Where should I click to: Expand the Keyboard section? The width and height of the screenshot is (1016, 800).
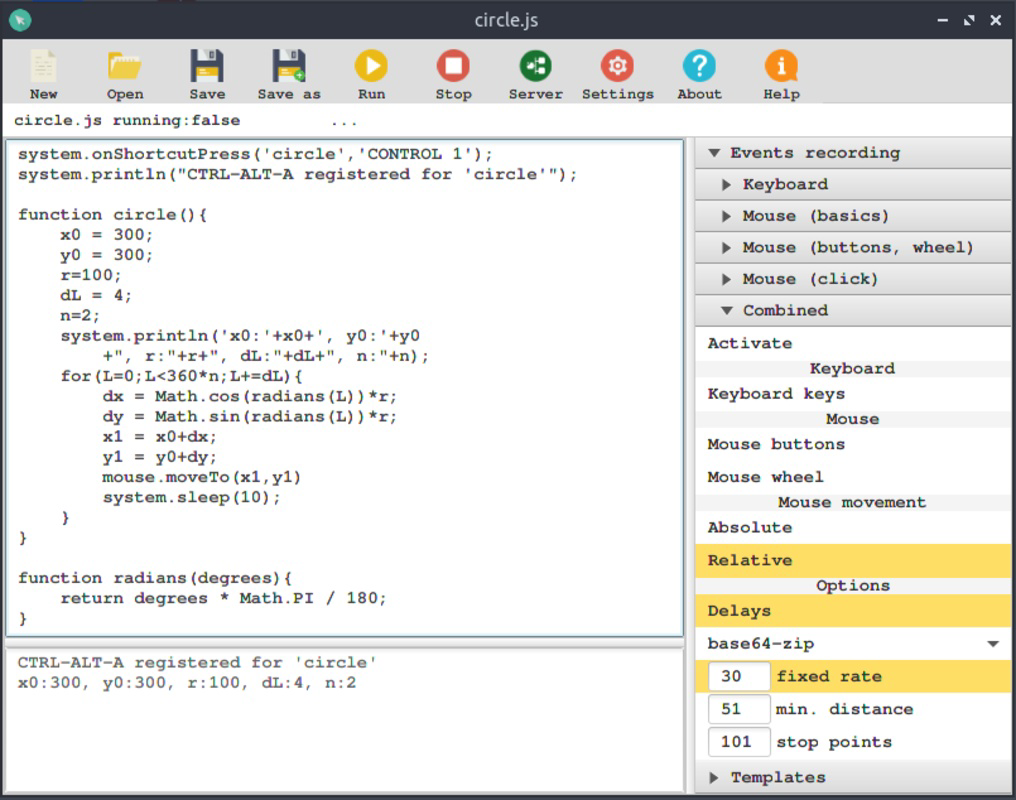pyautogui.click(x=852, y=185)
